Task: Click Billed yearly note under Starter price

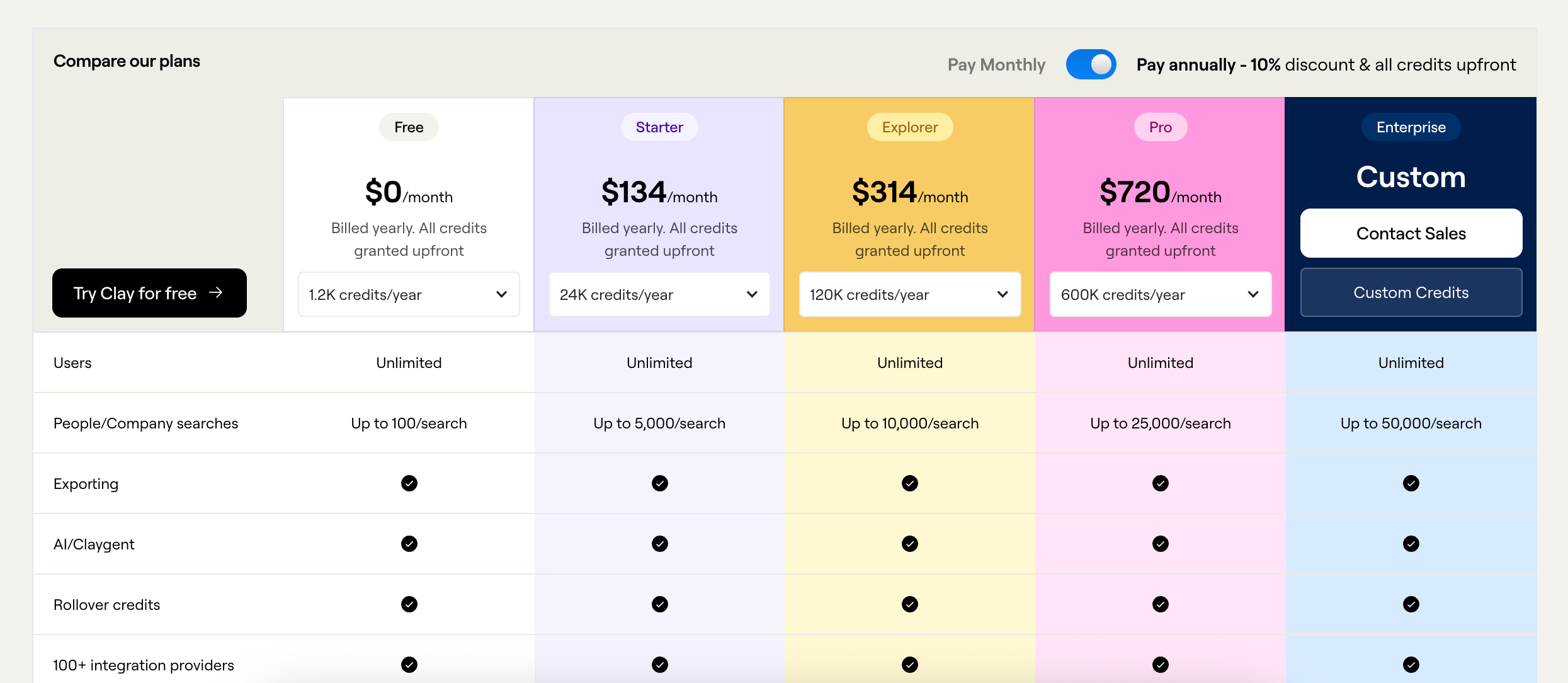Action: (659, 239)
